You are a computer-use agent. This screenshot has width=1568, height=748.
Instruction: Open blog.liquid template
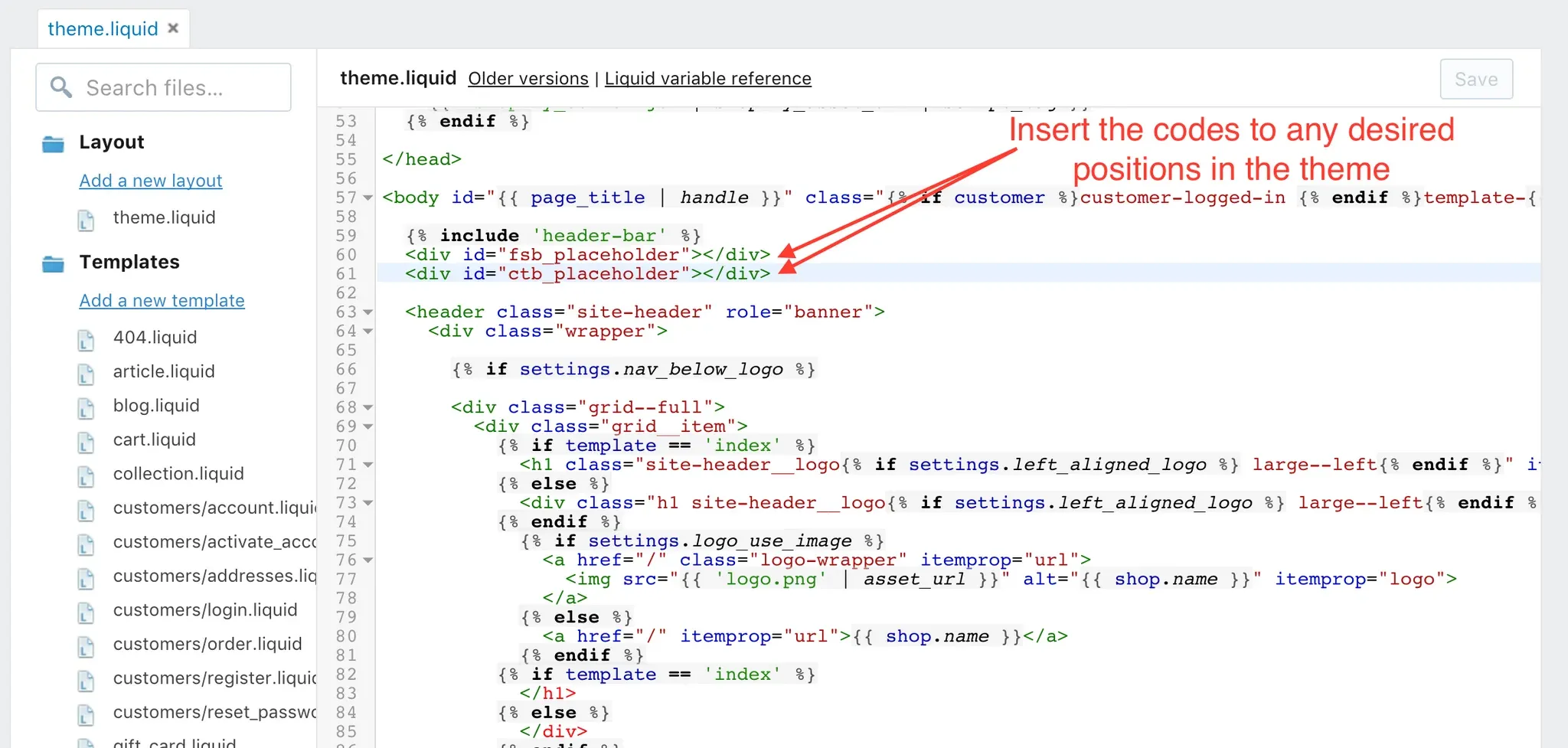pos(156,405)
